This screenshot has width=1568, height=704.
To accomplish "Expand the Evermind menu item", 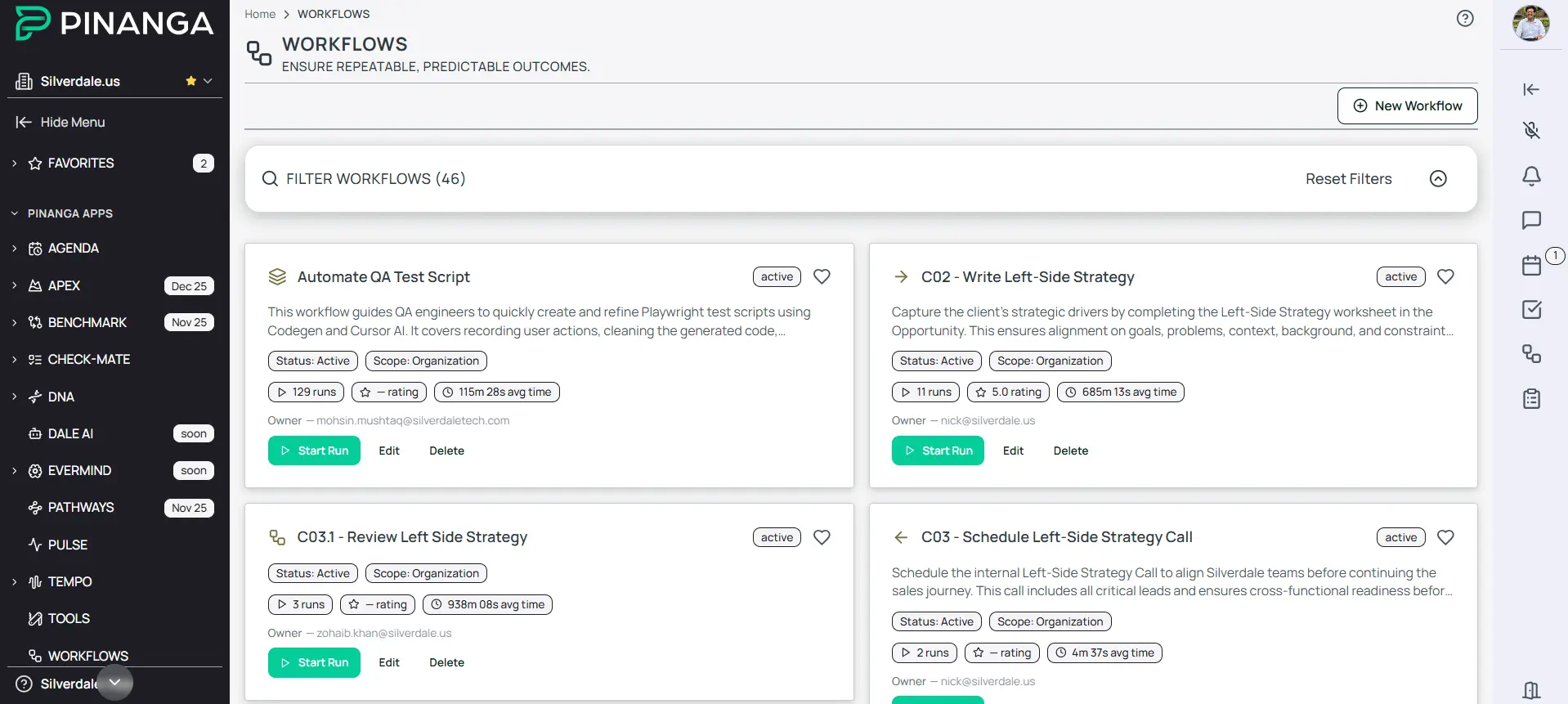I will point(14,470).
